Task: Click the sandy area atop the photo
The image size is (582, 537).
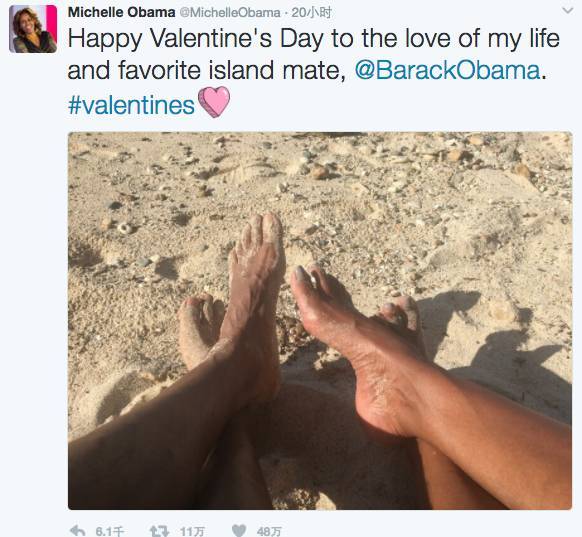Action: click(x=319, y=167)
